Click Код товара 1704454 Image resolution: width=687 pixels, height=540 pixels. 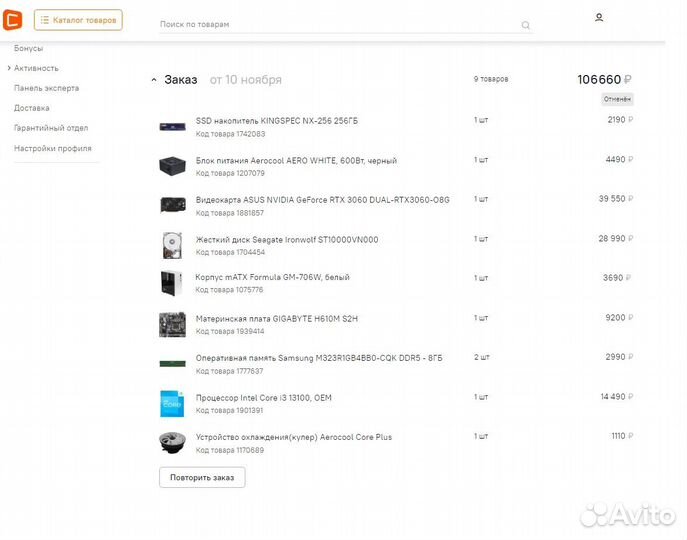coord(230,252)
